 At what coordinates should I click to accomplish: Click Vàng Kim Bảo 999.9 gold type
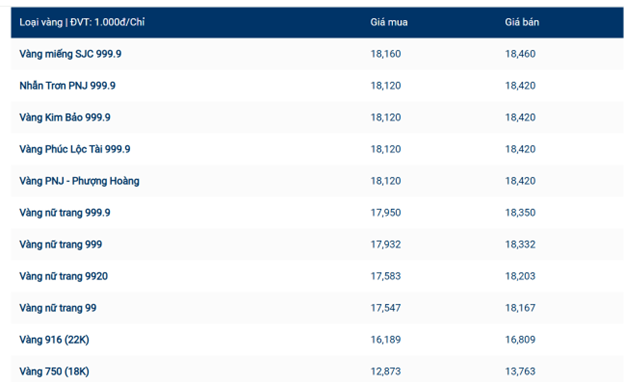coord(65,117)
